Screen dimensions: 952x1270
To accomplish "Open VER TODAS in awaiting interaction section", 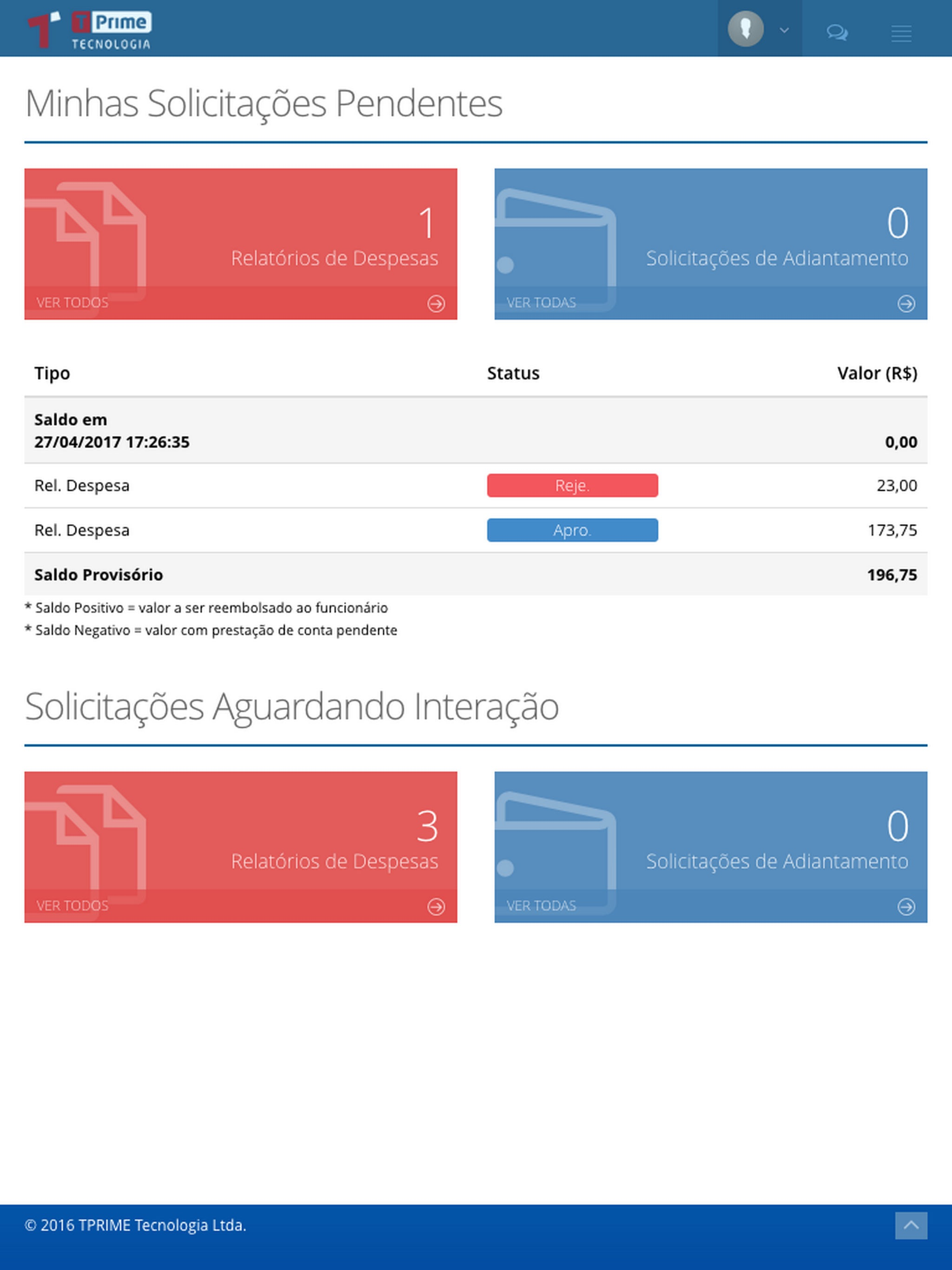I will tap(541, 906).
